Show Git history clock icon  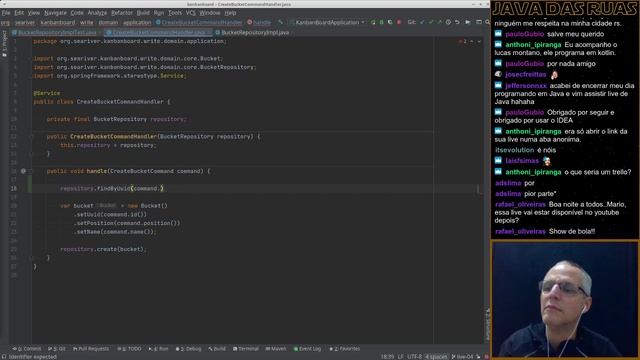(x=448, y=22)
